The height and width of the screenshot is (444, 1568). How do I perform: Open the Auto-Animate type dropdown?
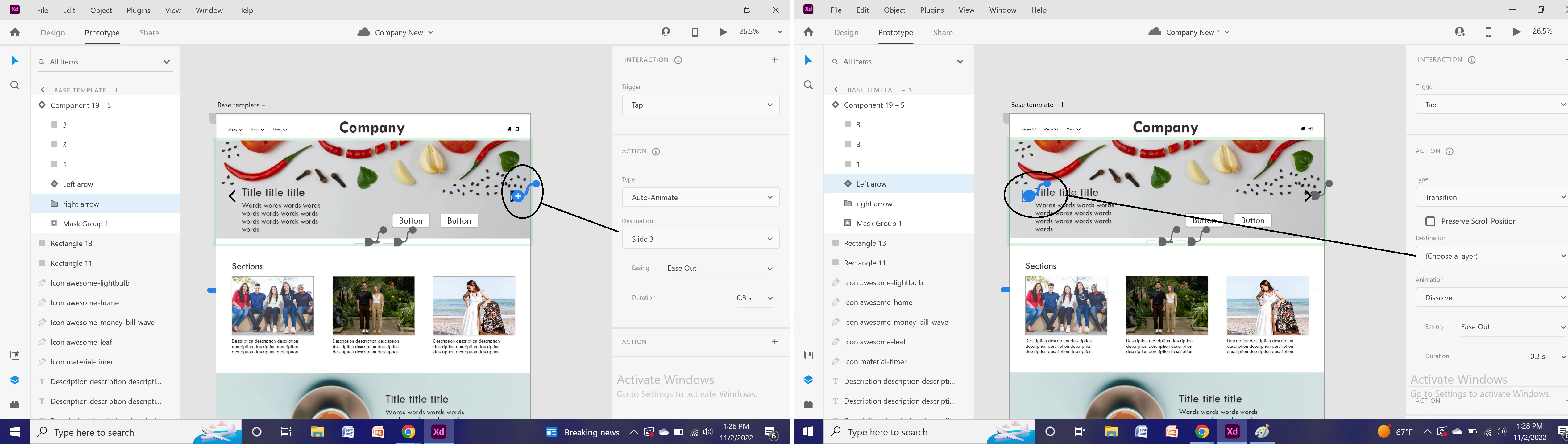(701, 198)
